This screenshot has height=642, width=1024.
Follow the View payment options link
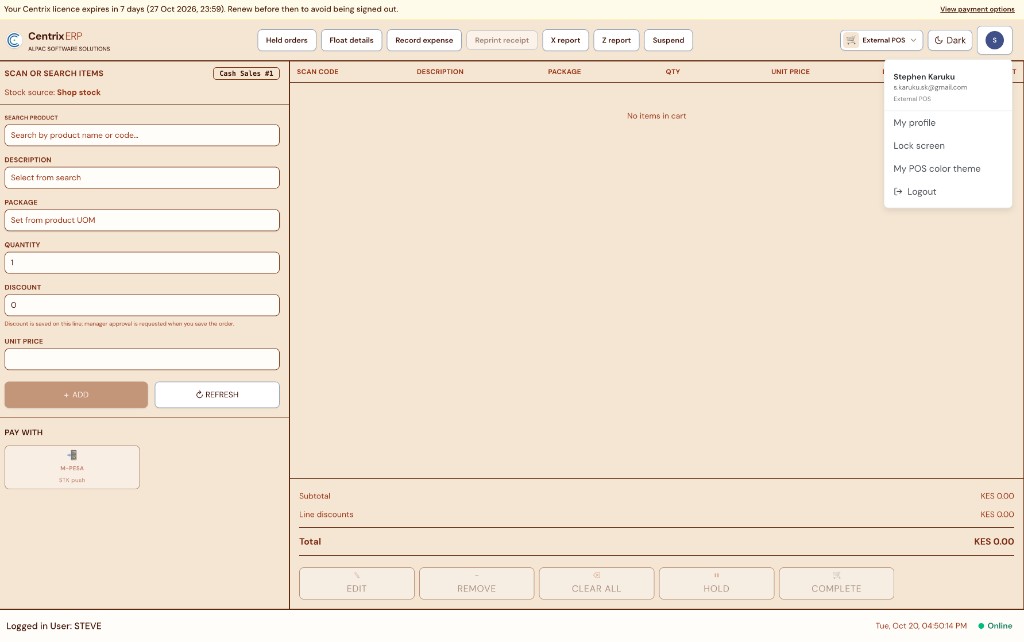coord(977,9)
